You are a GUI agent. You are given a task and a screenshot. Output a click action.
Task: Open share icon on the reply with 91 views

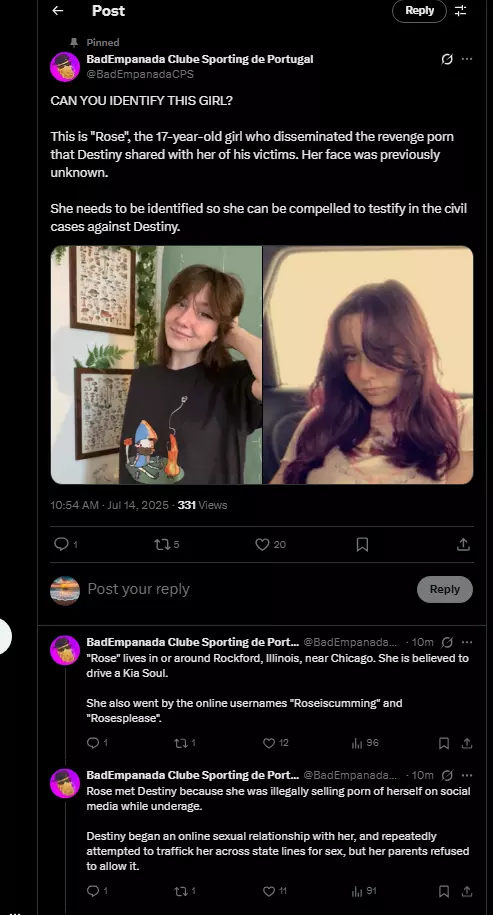(x=467, y=891)
